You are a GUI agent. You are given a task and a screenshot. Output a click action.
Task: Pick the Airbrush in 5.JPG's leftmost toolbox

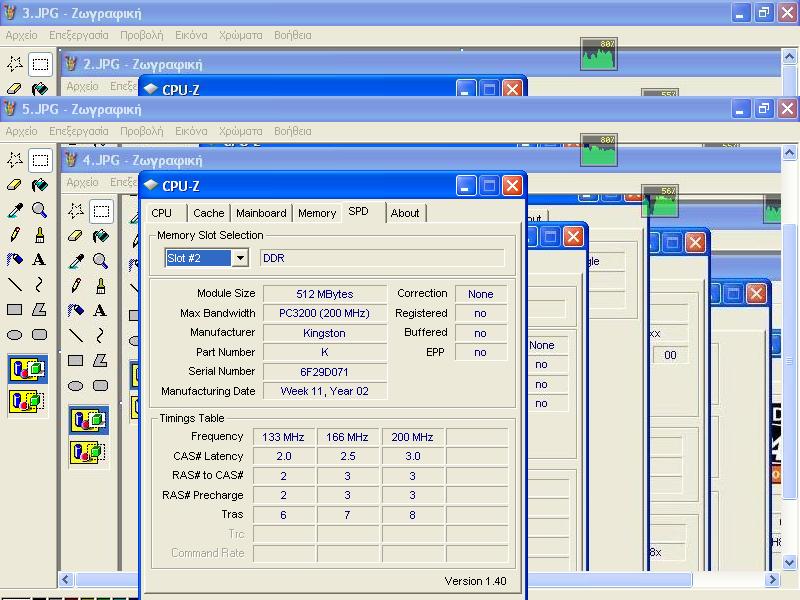pyautogui.click(x=15, y=260)
